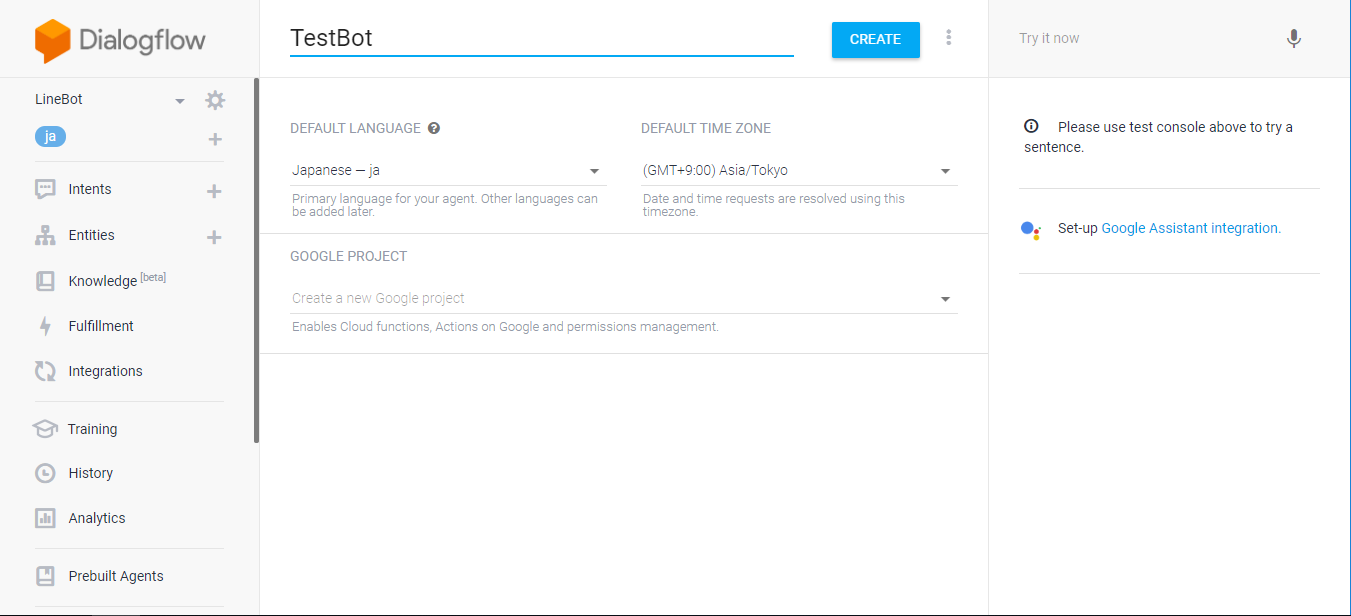Image resolution: width=1351 pixels, height=616 pixels.
Task: Open the Knowledge beta section
Action: 44,281
